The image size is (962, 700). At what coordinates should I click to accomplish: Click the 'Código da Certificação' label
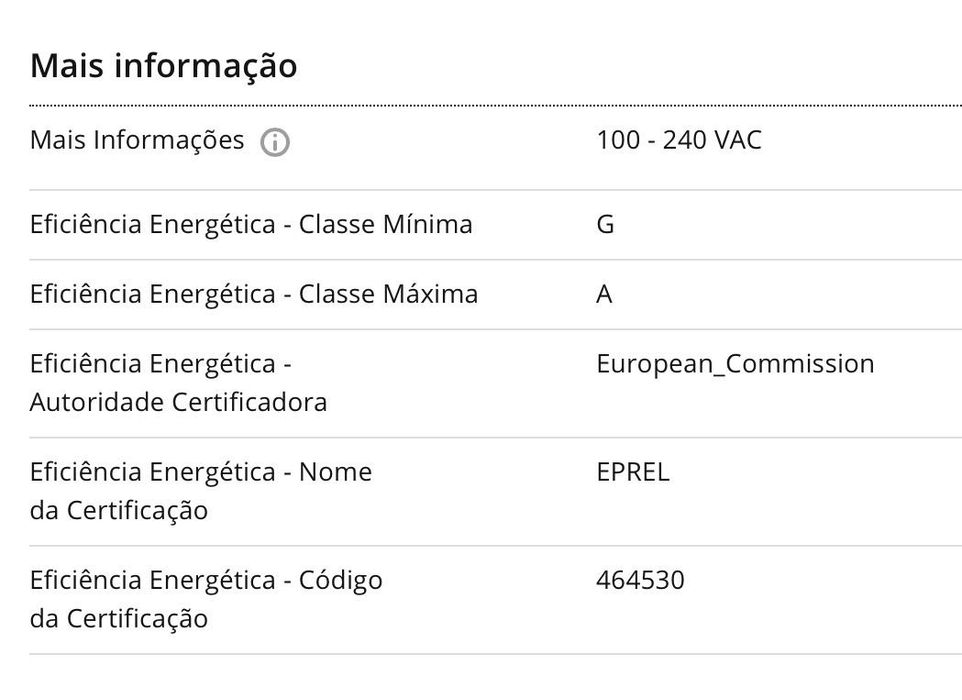coord(206,599)
